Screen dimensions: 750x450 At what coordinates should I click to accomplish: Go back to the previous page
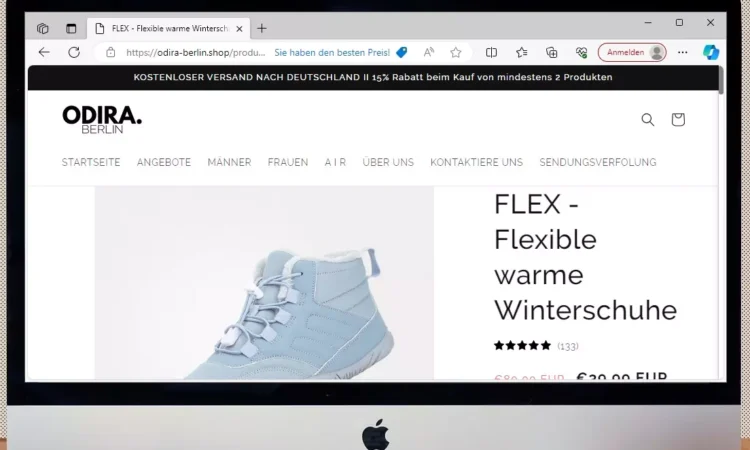pos(44,52)
